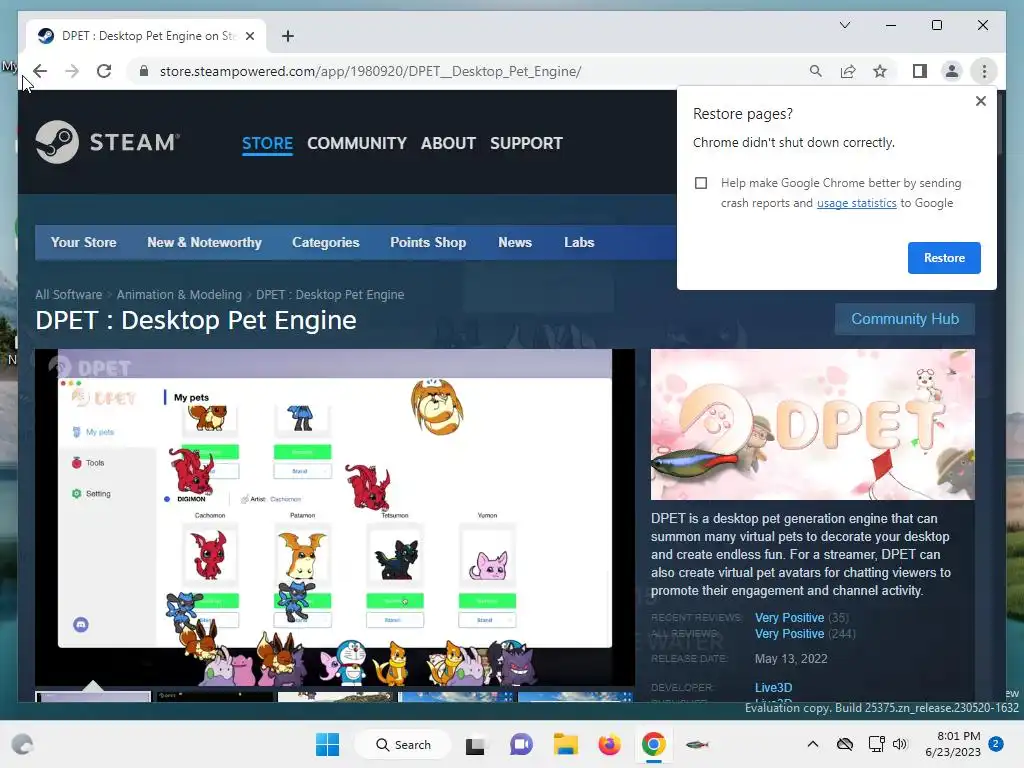The height and width of the screenshot is (768, 1024).
Task: Click the address bar URL
Action: pyautogui.click(x=370, y=71)
